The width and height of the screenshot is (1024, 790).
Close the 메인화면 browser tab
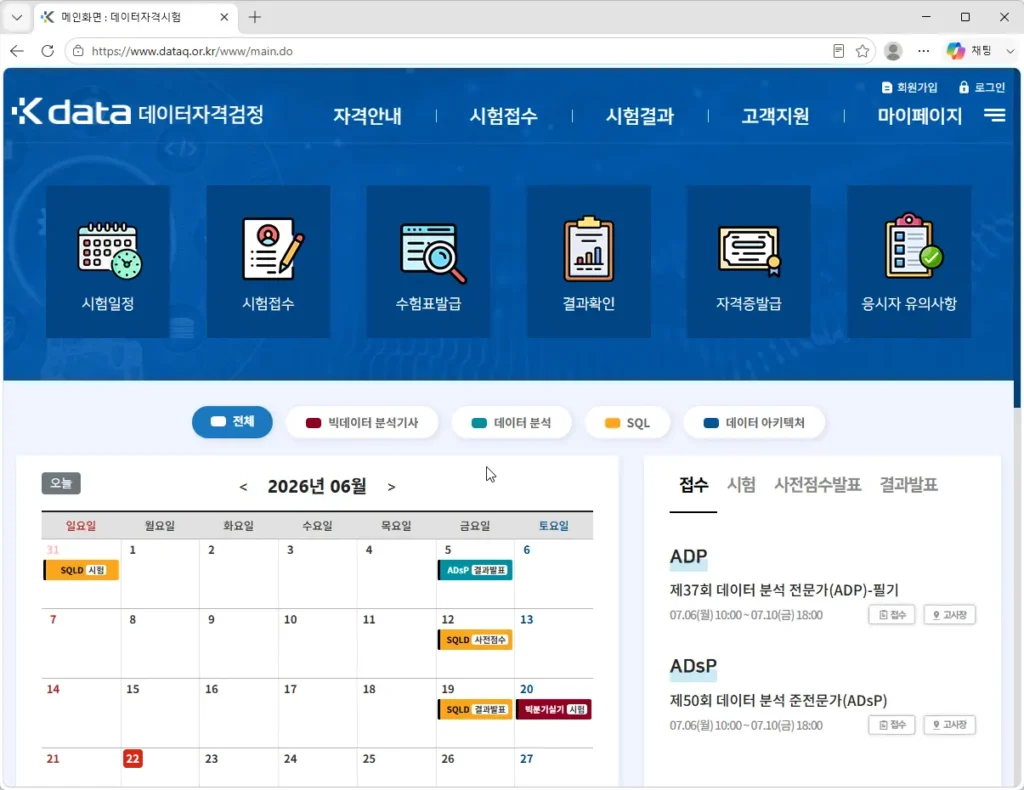[224, 17]
